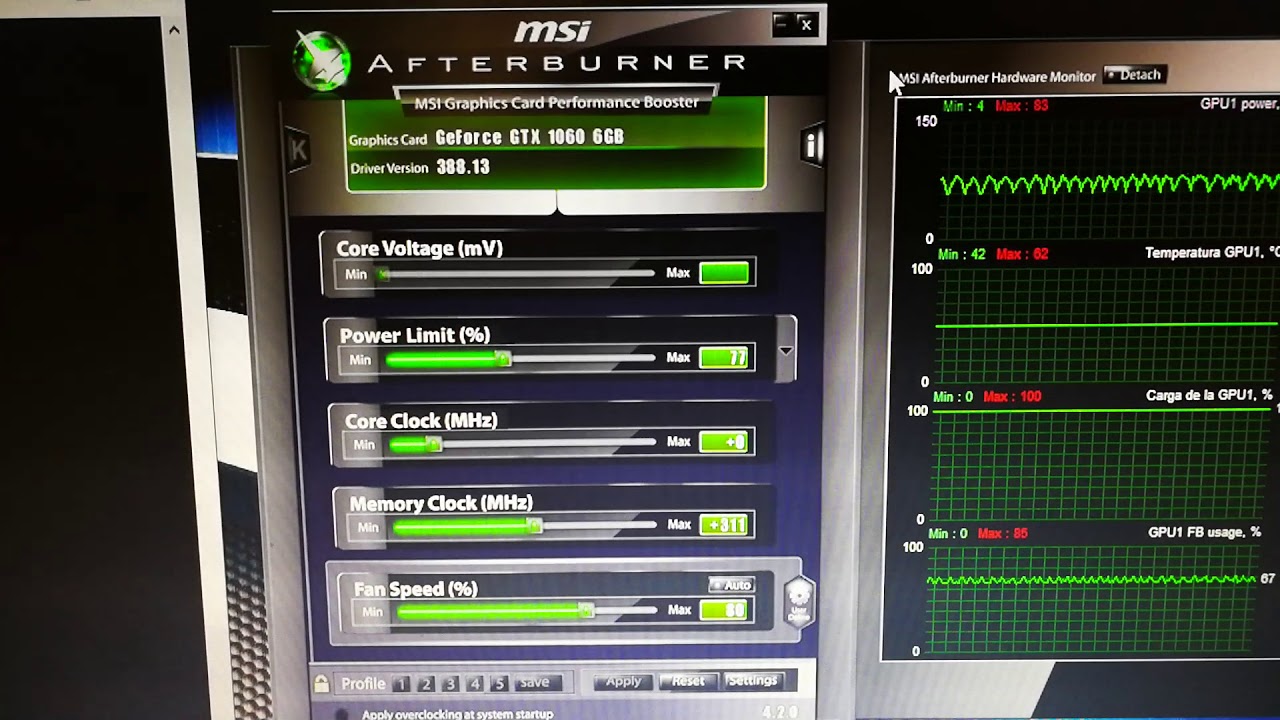Click the MSI Afterburner Hardware Monitor title
Screen dimensions: 1280x720
pyautogui.click(x=997, y=77)
